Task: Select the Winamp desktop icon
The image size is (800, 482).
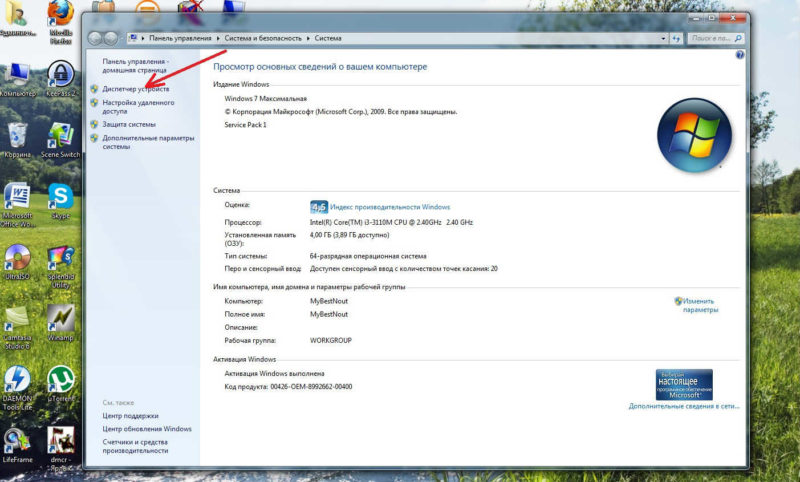Action: (x=61, y=320)
